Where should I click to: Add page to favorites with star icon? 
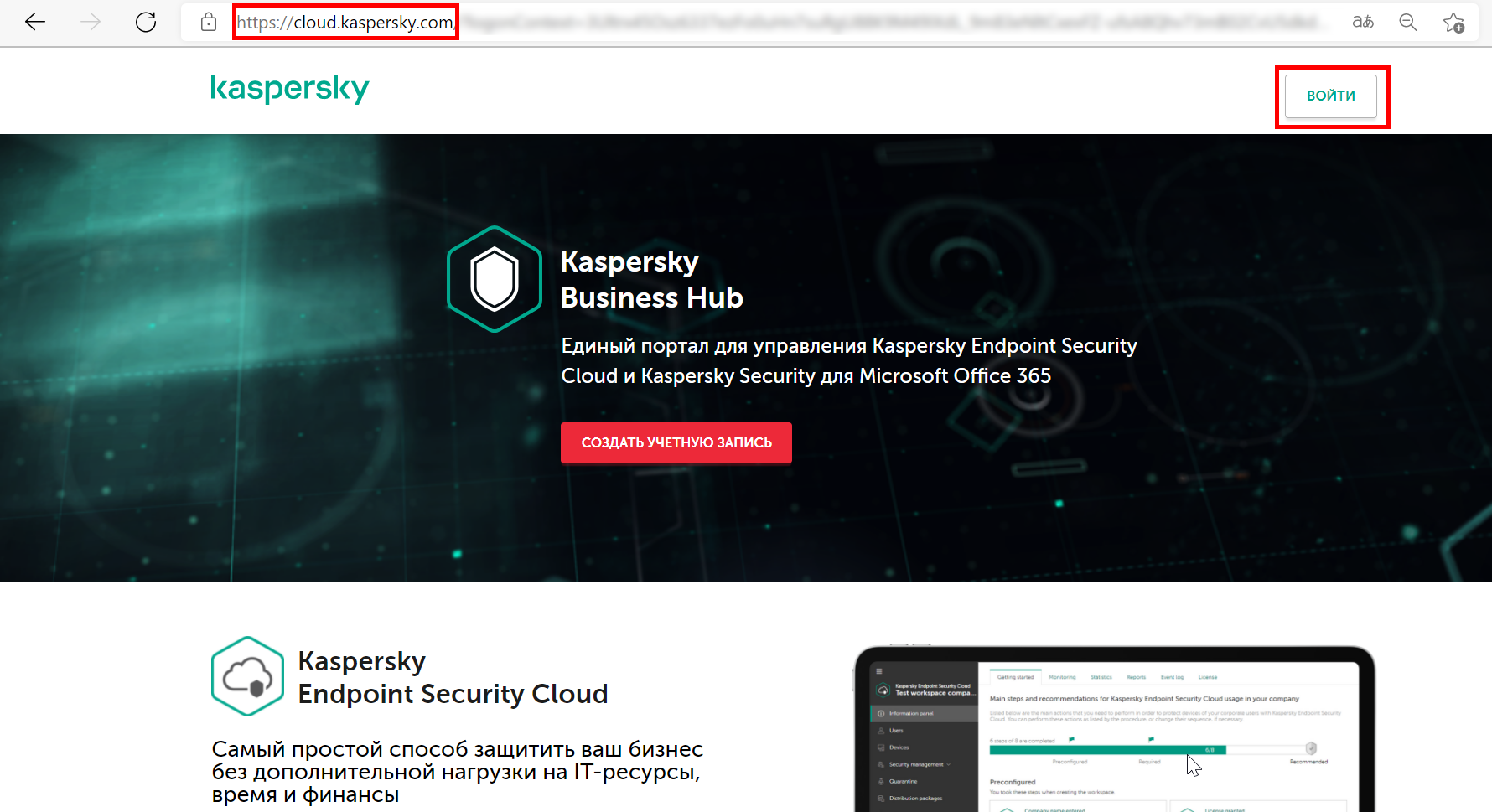point(1454,23)
